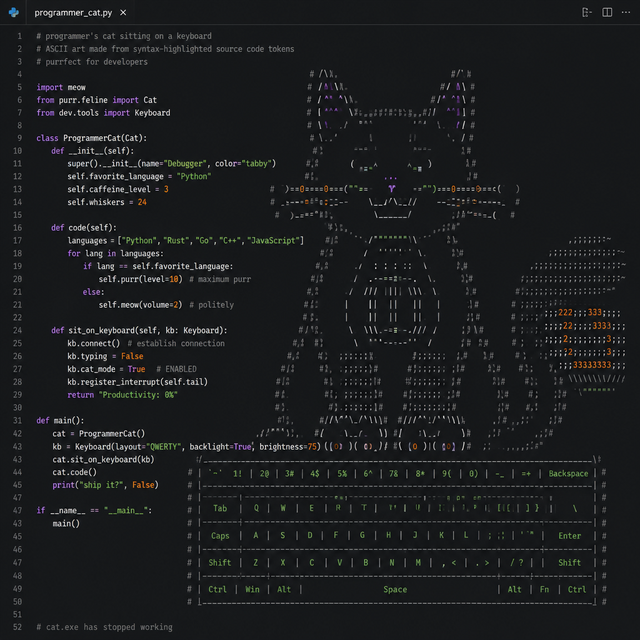Click the "QWERTY" string in Keyboard call

[x=163, y=447]
